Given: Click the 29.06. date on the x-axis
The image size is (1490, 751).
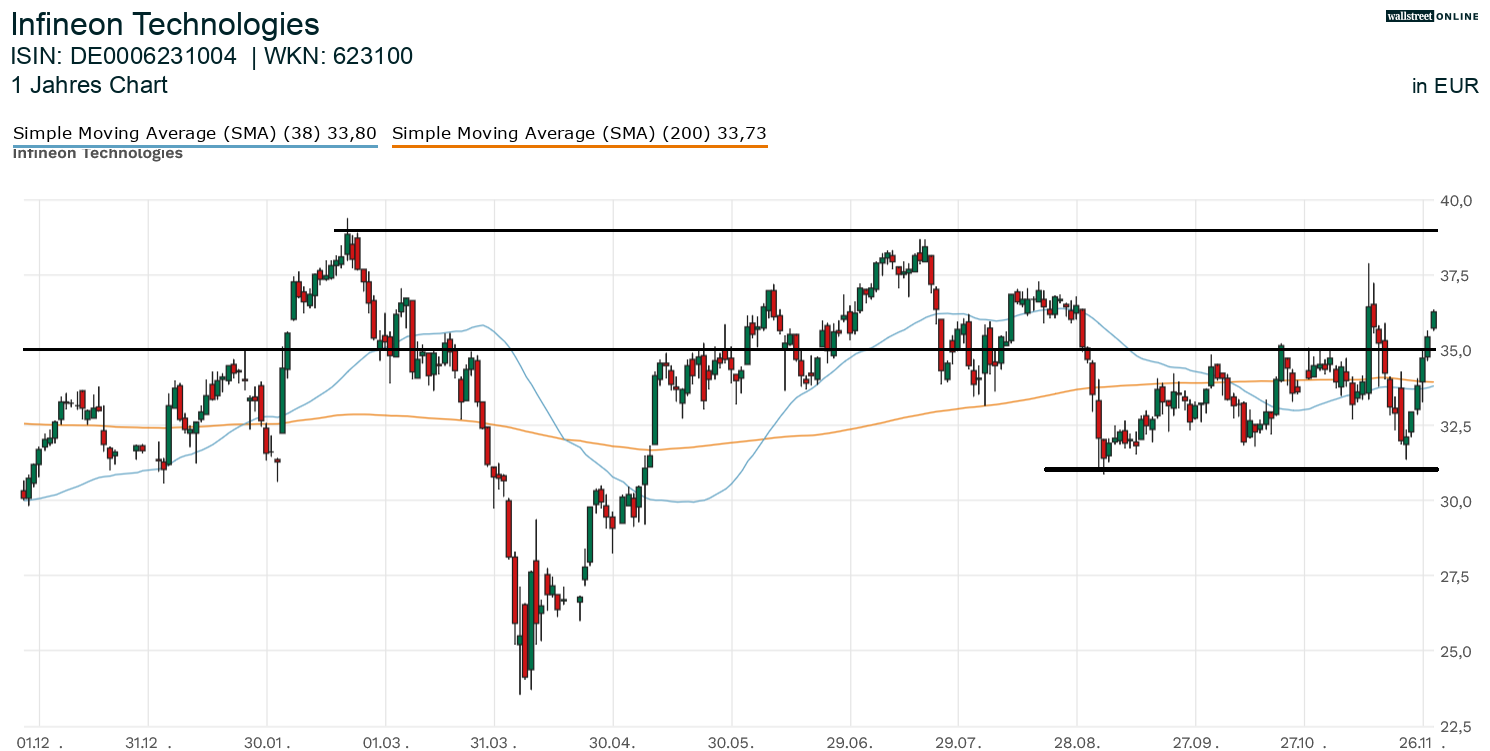Looking at the screenshot, I should [849, 743].
